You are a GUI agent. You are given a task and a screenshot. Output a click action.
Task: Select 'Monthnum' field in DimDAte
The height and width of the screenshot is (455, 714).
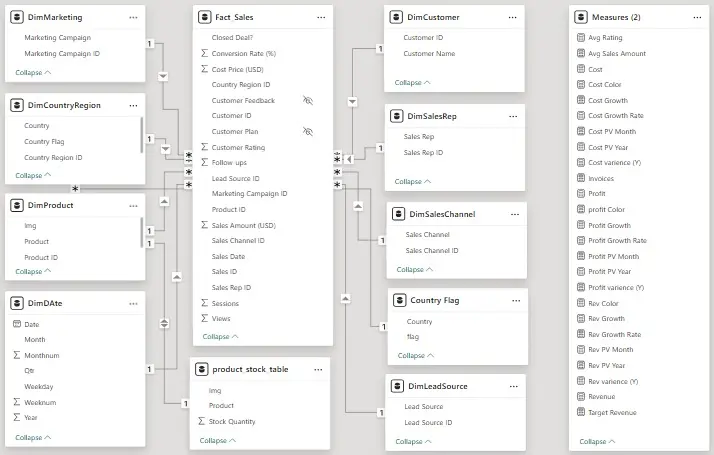click(x=42, y=355)
